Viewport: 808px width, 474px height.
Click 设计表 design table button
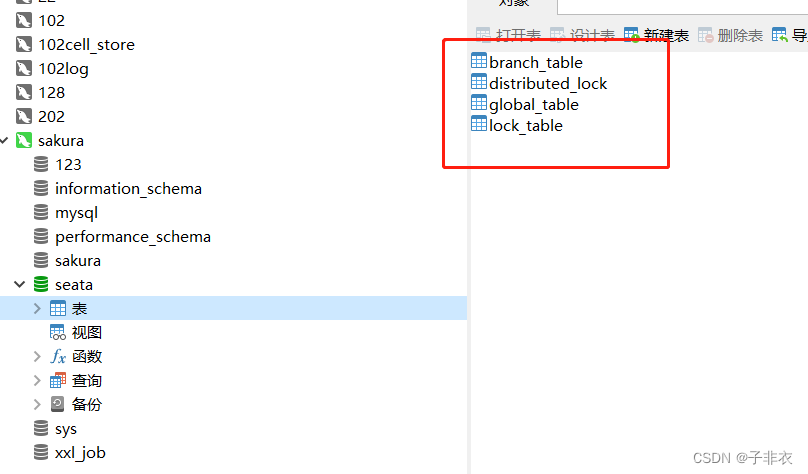pos(582,35)
